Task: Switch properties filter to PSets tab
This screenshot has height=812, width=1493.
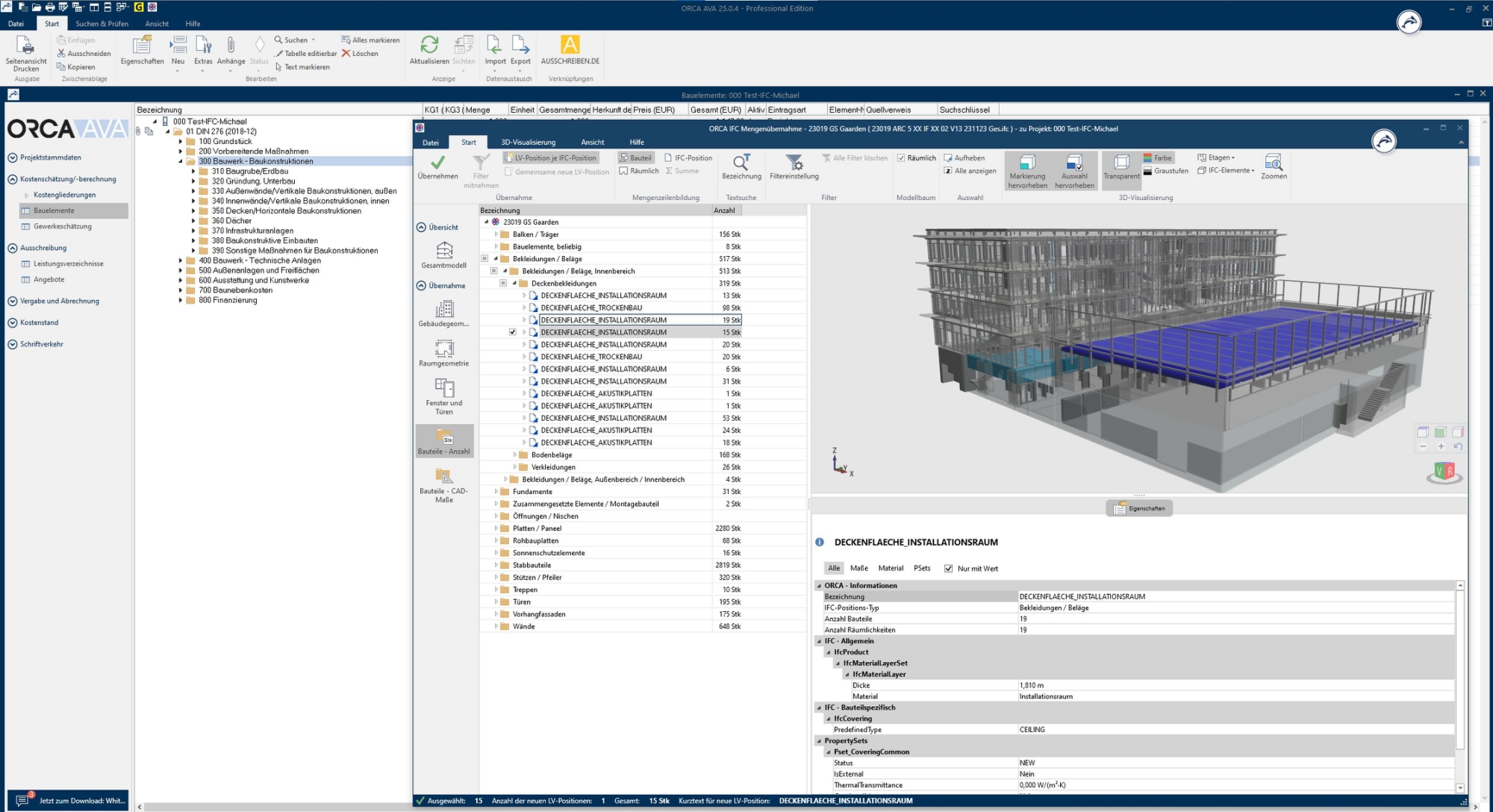Action: 922,568
